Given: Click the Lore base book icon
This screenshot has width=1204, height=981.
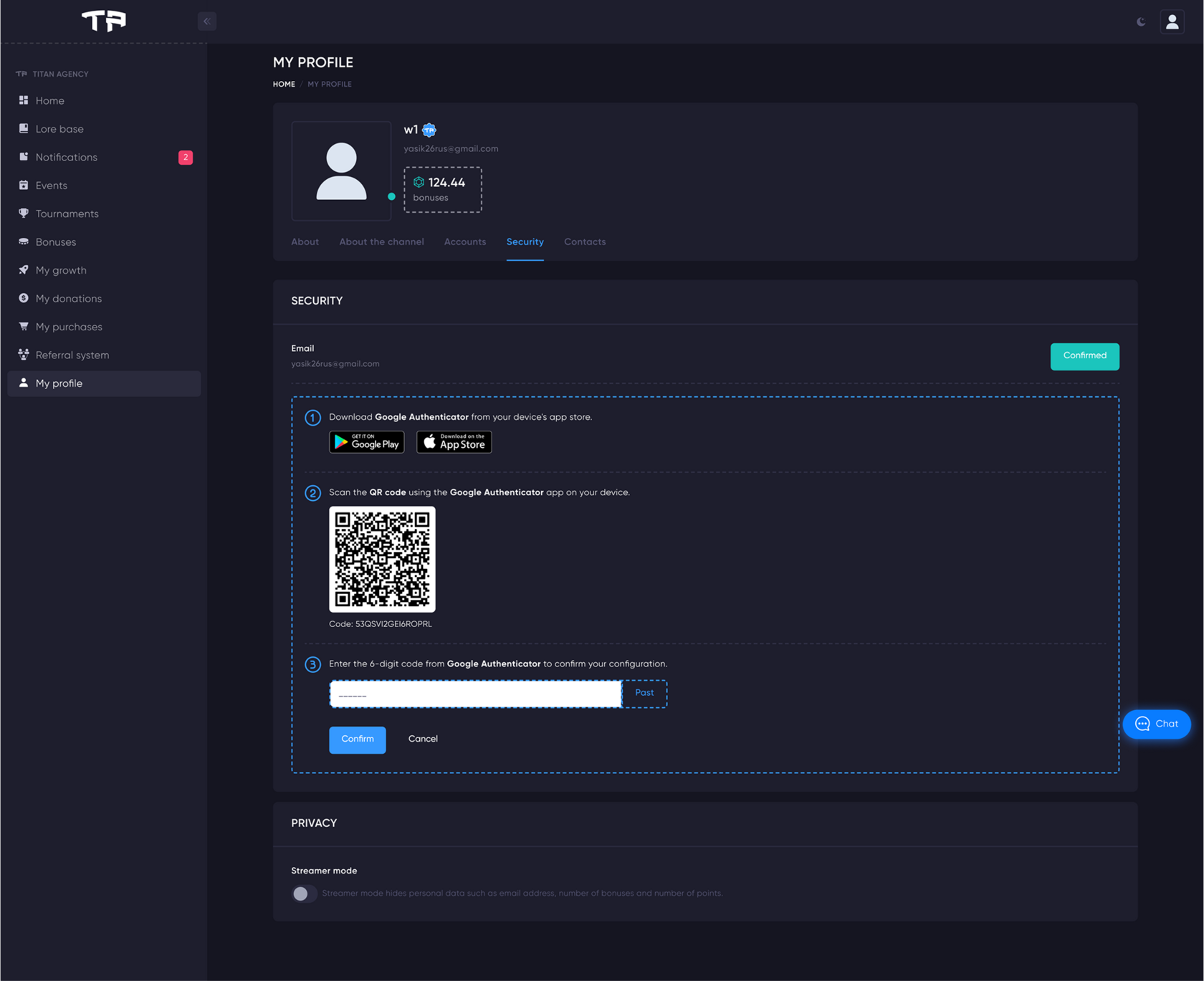Looking at the screenshot, I should click(24, 128).
